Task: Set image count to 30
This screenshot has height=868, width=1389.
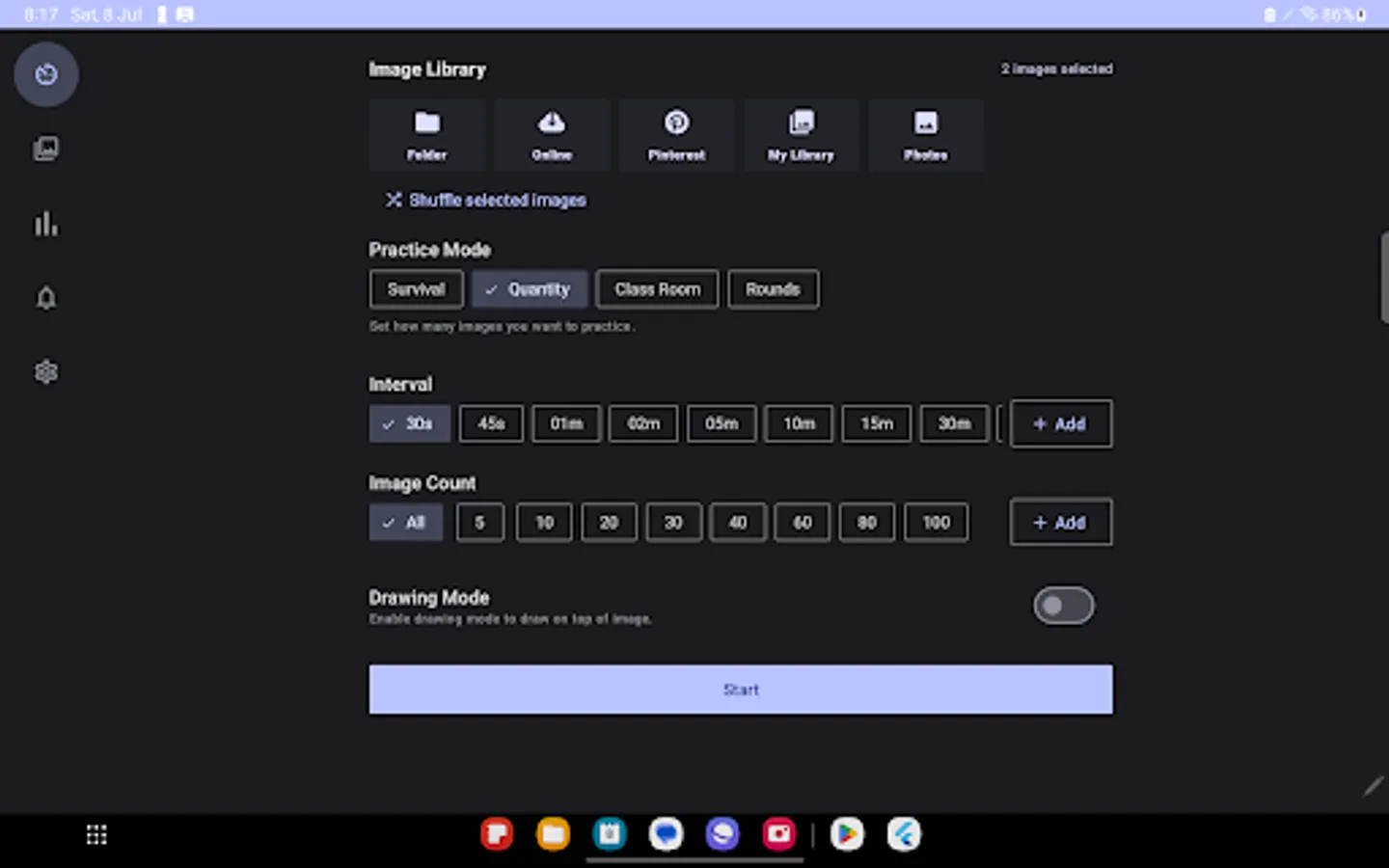Action: [x=673, y=523]
